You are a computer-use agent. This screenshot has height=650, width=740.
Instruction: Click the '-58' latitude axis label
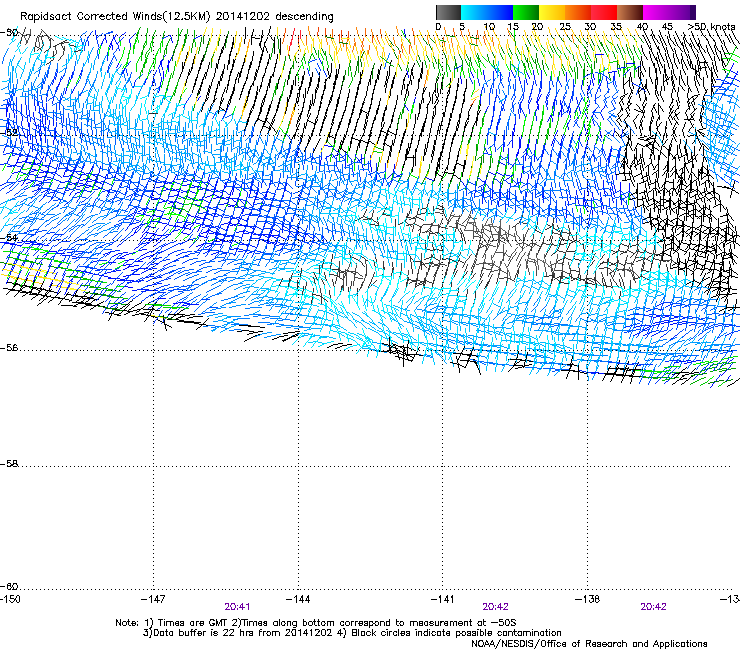(9, 464)
